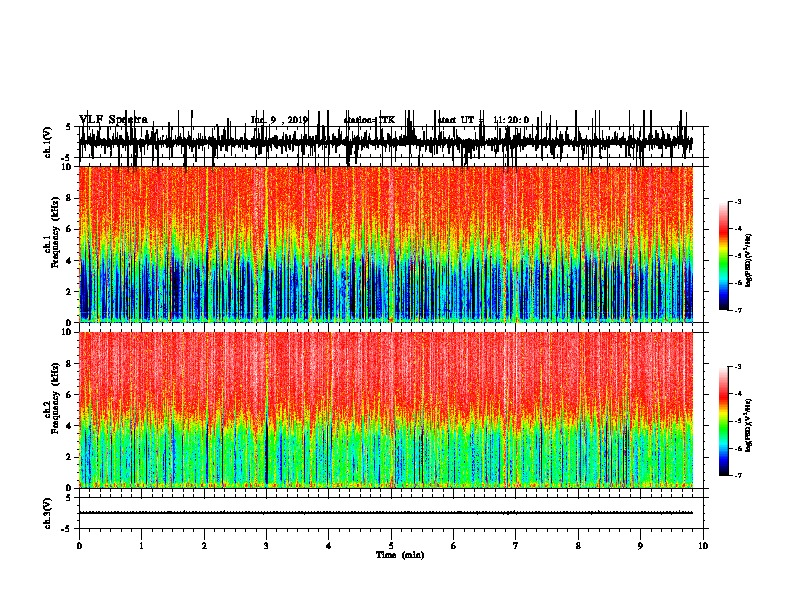The image size is (792, 612).
Task: Click time-axis tick label 2 at bottom
Action: (x=204, y=546)
